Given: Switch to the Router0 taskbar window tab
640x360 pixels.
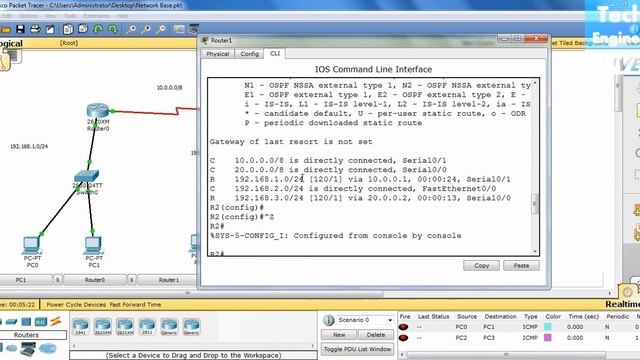Looking at the screenshot, I should tap(95, 280).
